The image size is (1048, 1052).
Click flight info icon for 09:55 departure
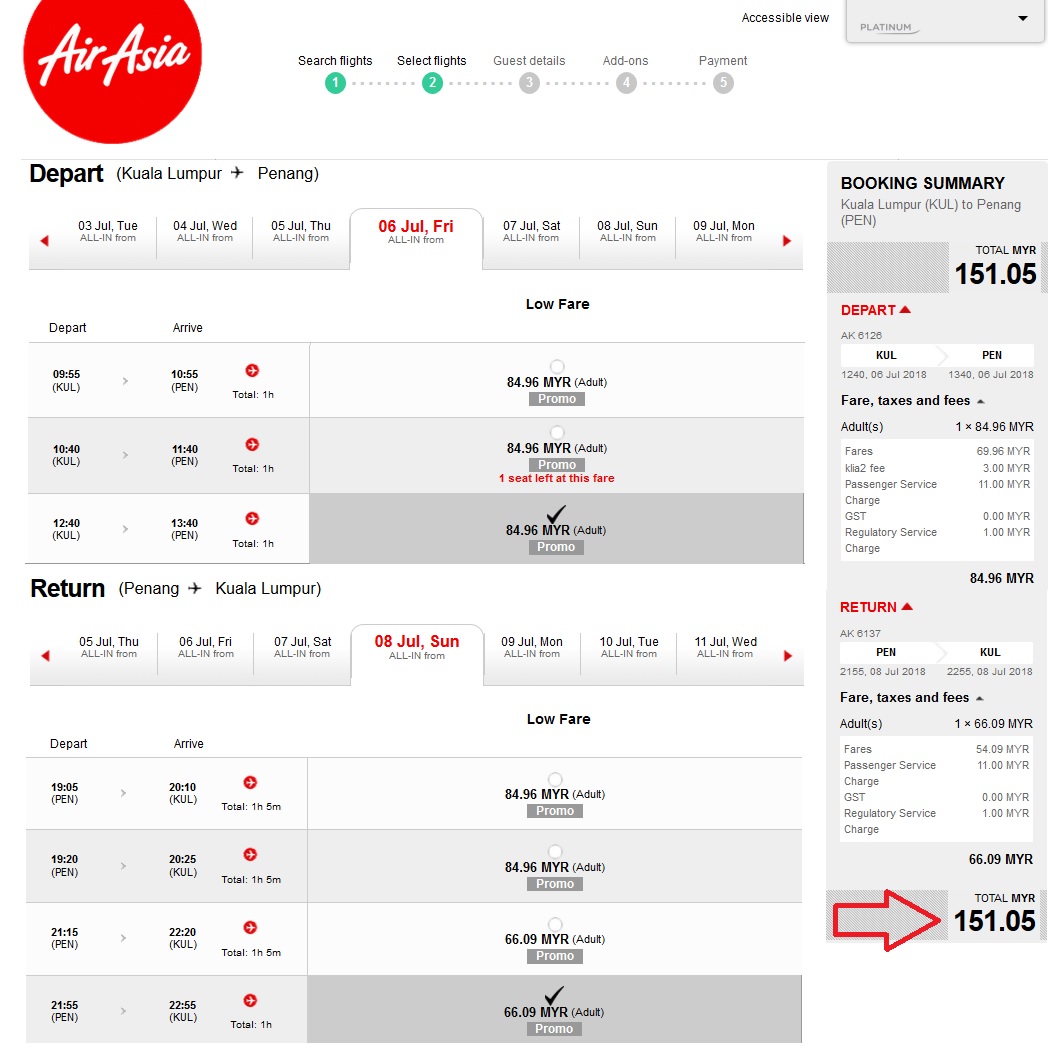[x=252, y=371]
